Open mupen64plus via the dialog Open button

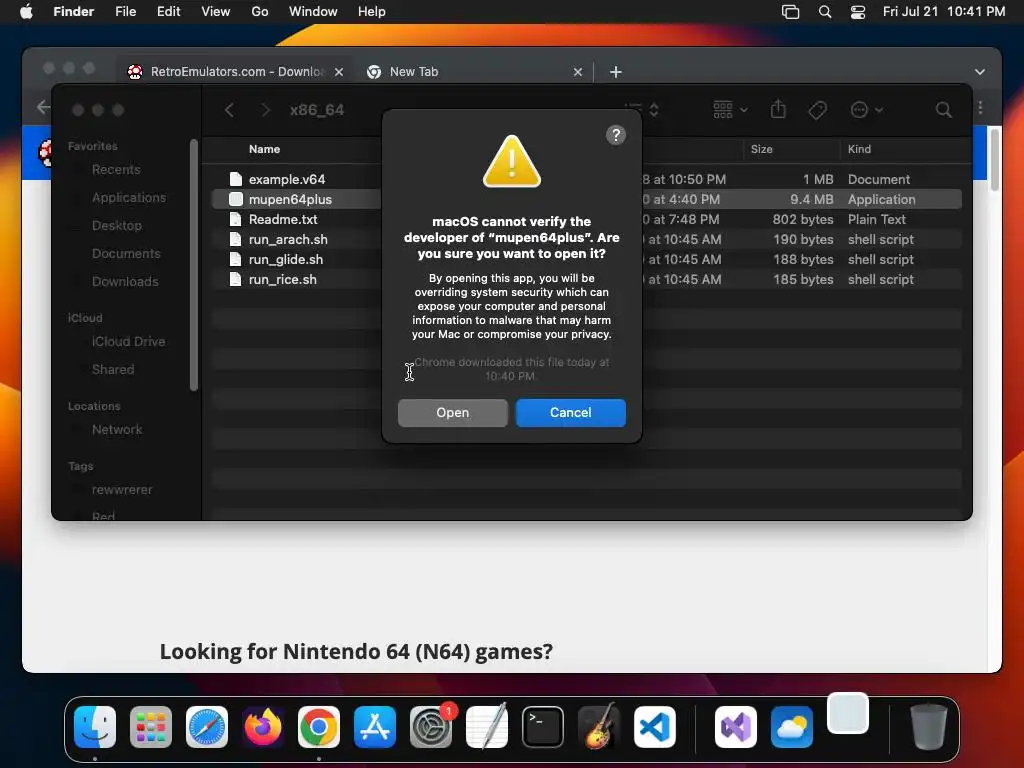(453, 413)
